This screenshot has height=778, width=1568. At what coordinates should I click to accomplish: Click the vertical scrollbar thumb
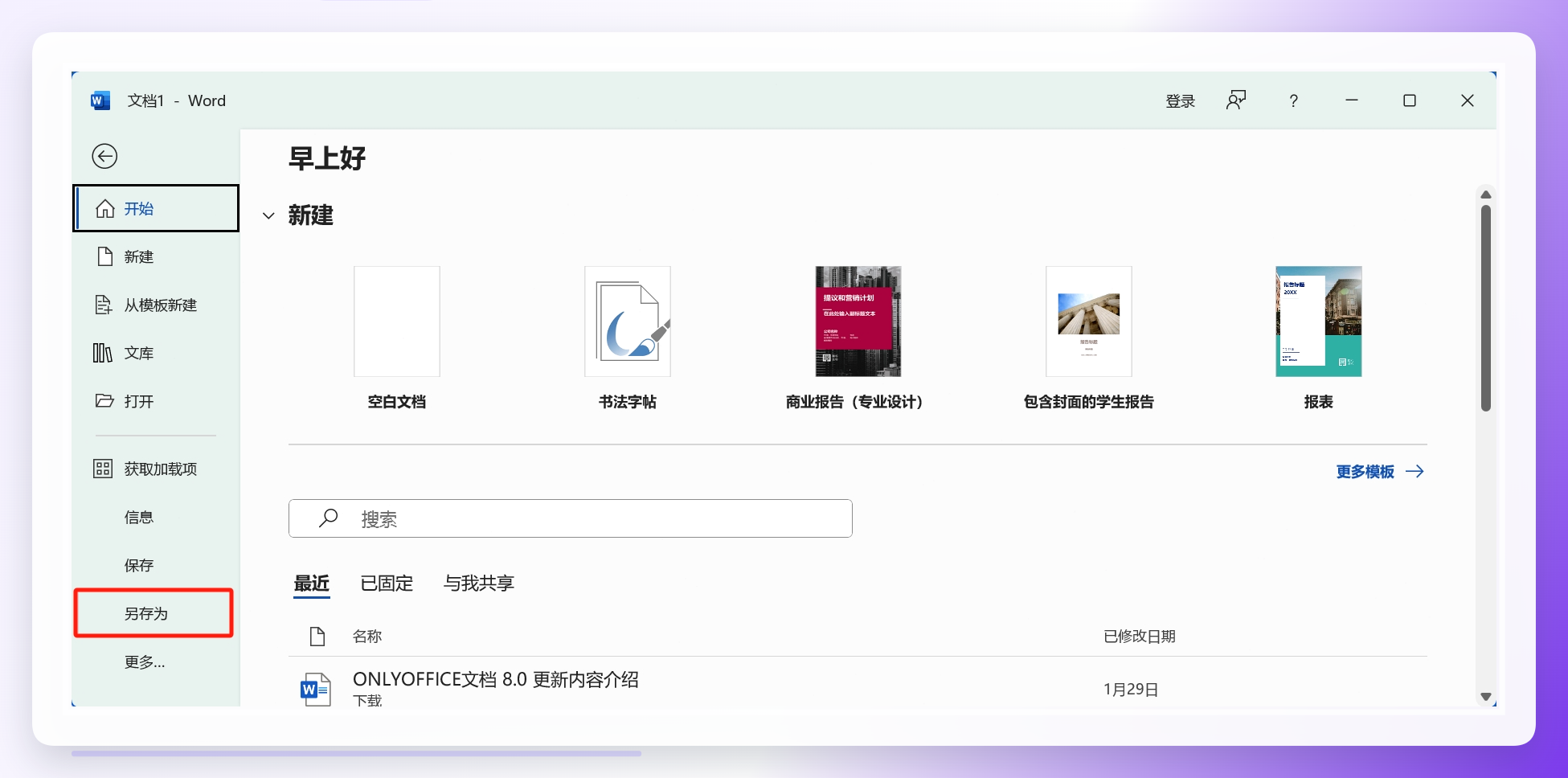coord(1486,309)
